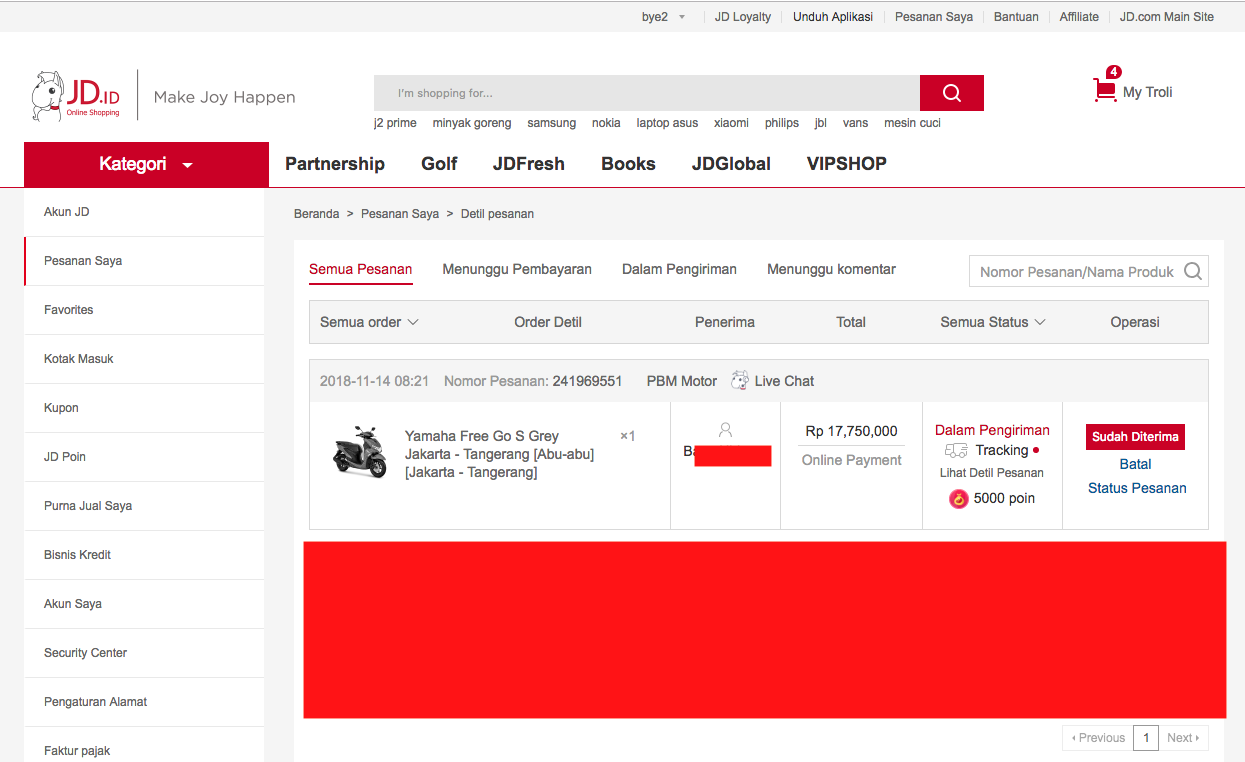Click the recipient person icon
The height and width of the screenshot is (762, 1245).
click(x=726, y=429)
